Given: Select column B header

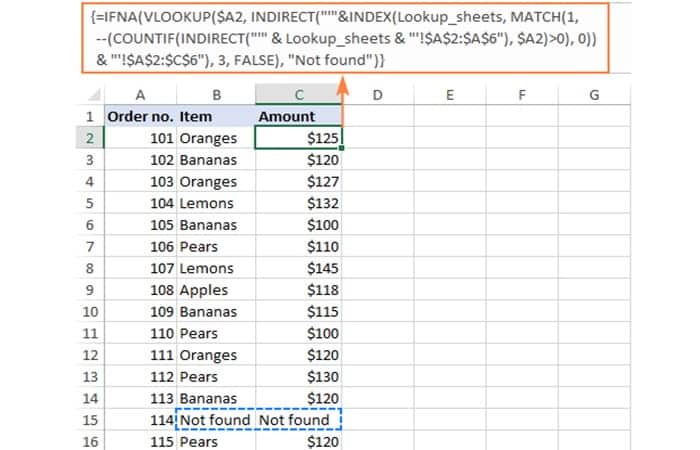Looking at the screenshot, I should click(x=216, y=95).
